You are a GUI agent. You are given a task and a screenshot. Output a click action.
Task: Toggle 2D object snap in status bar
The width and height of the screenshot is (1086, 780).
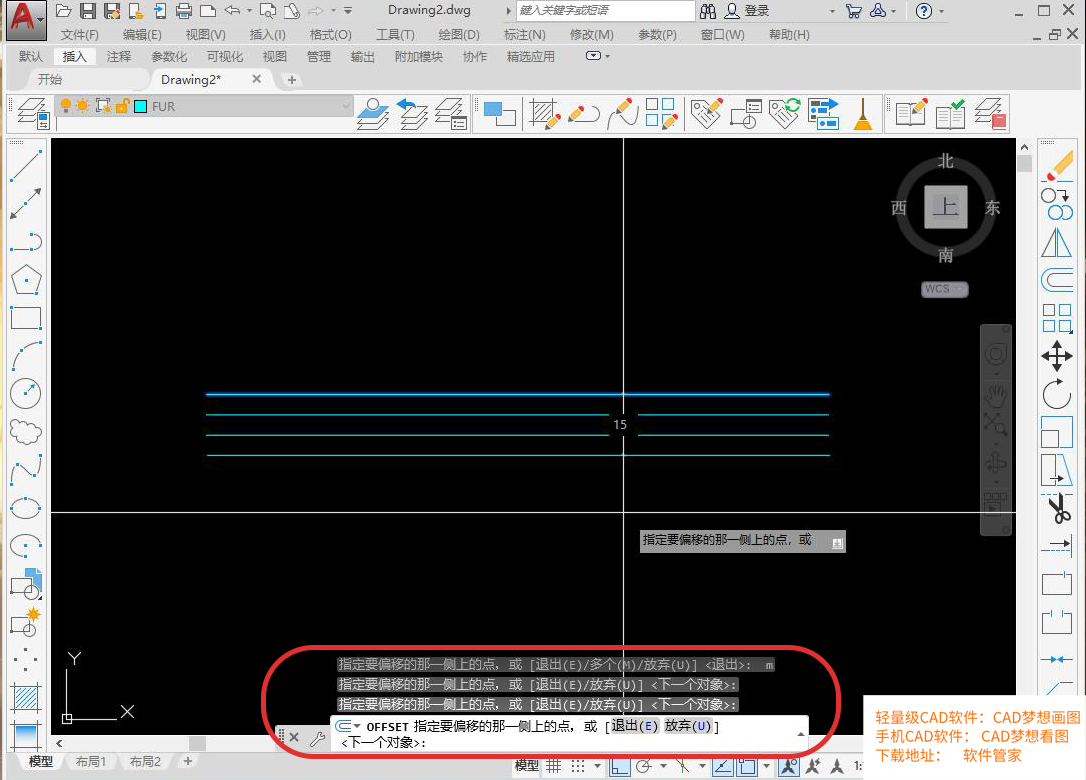[x=747, y=766]
